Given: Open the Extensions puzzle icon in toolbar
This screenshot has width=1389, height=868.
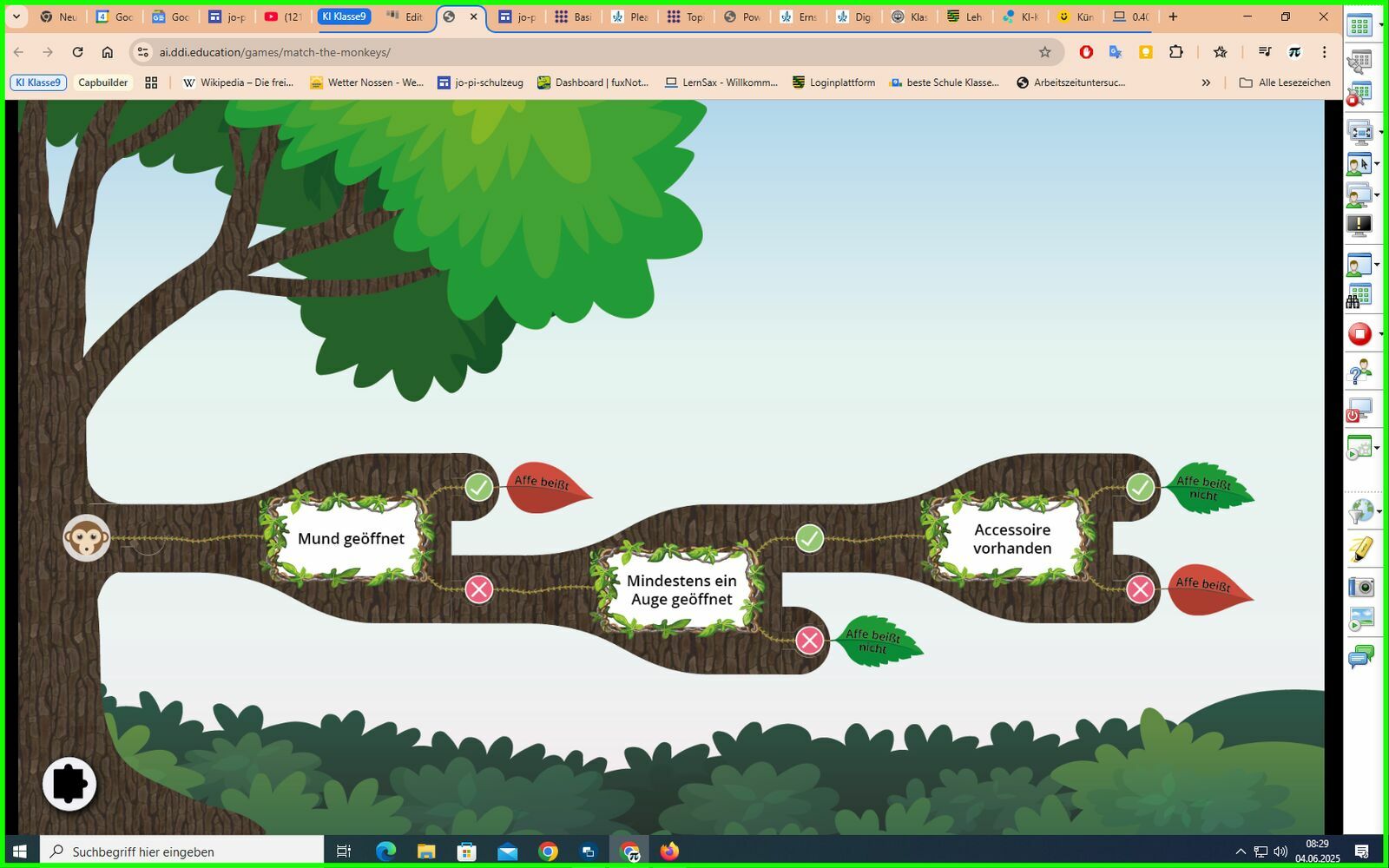Looking at the screenshot, I should click(x=1175, y=52).
